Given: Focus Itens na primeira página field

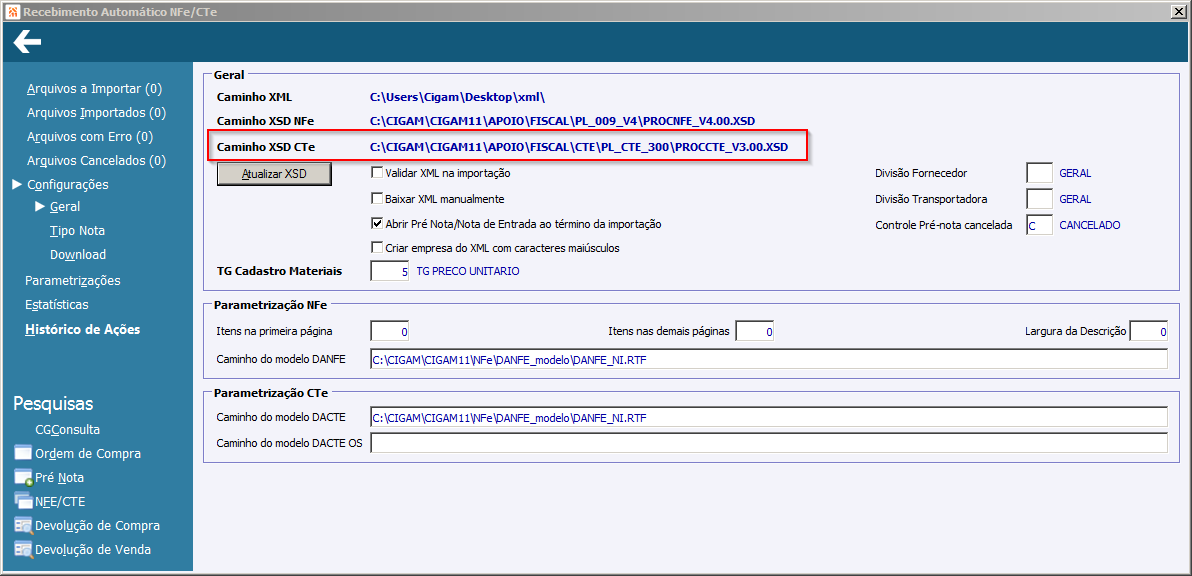Looking at the screenshot, I should [x=390, y=331].
